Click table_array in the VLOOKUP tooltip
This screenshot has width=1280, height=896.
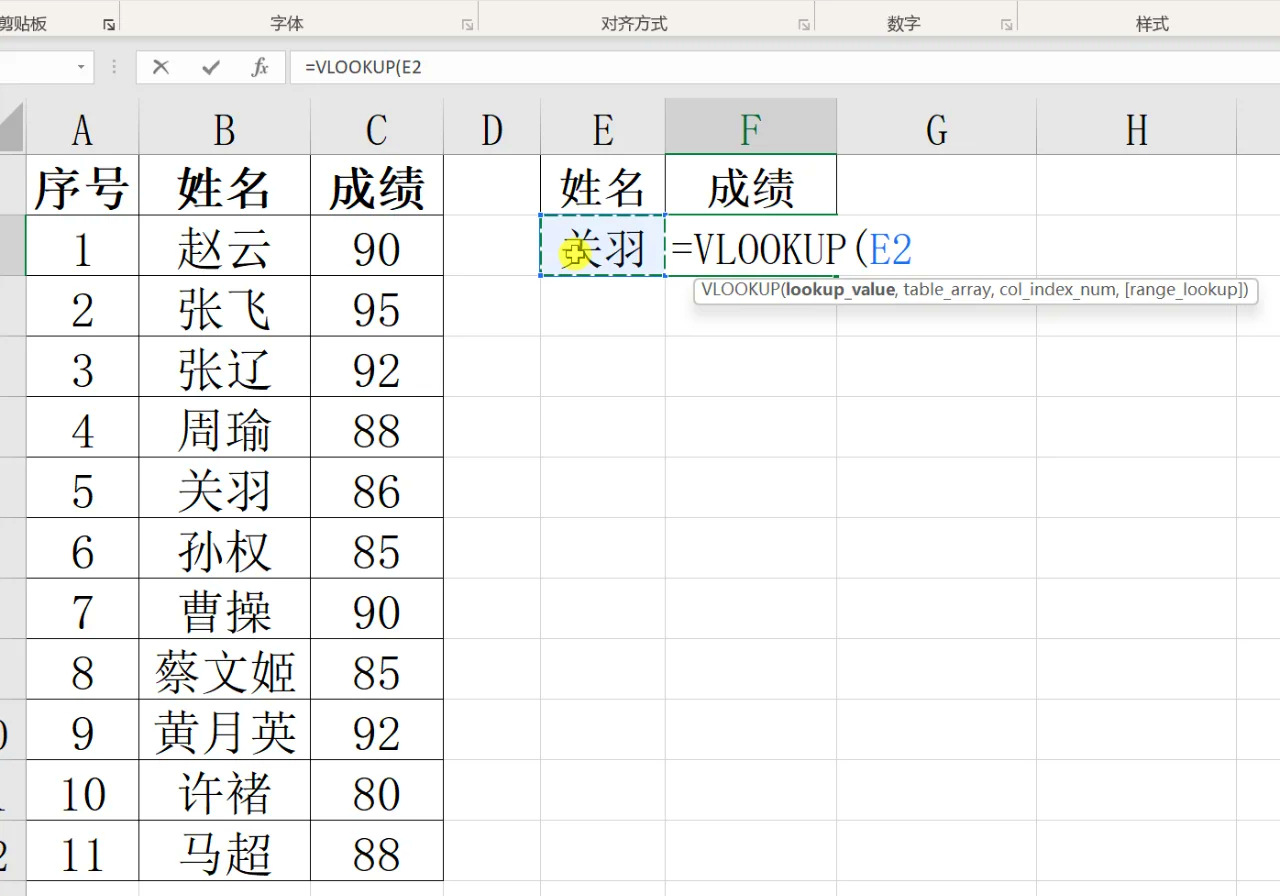(x=947, y=290)
